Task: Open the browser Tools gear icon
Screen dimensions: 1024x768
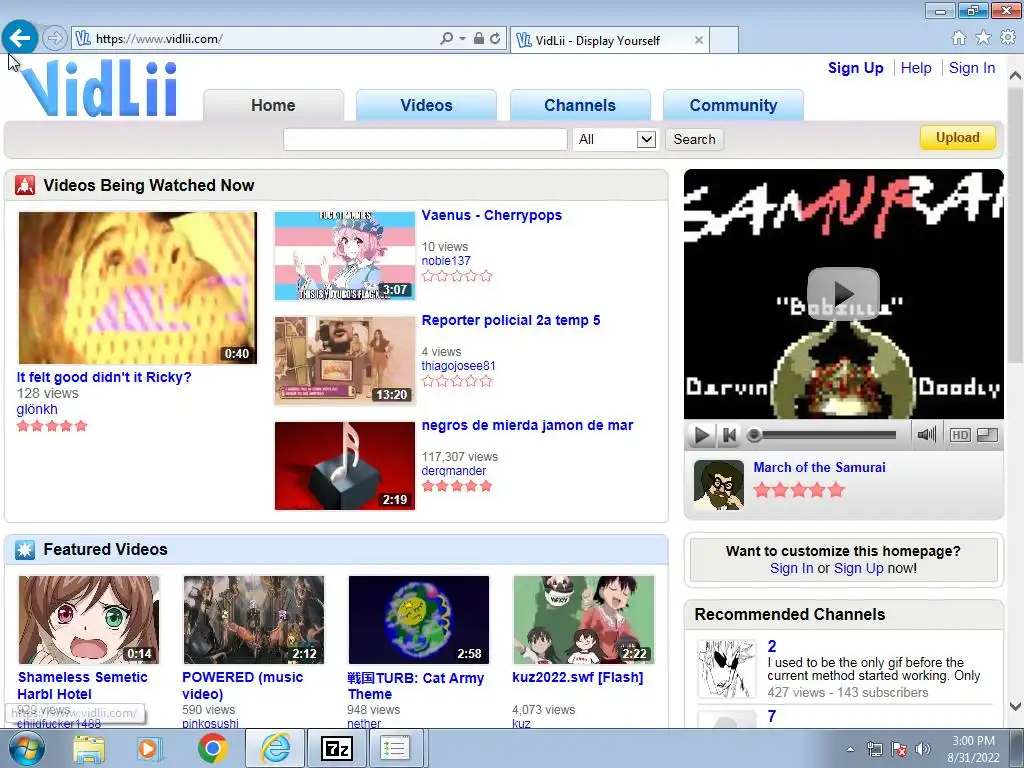Action: click(1008, 38)
